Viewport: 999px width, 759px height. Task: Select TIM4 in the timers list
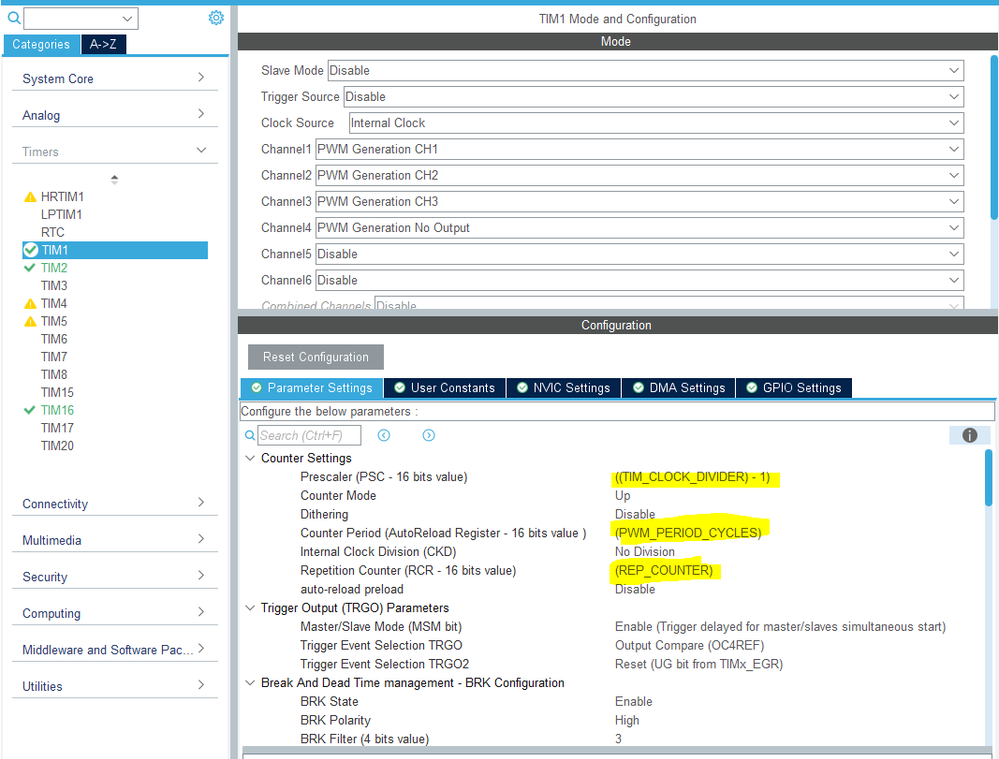click(54, 304)
